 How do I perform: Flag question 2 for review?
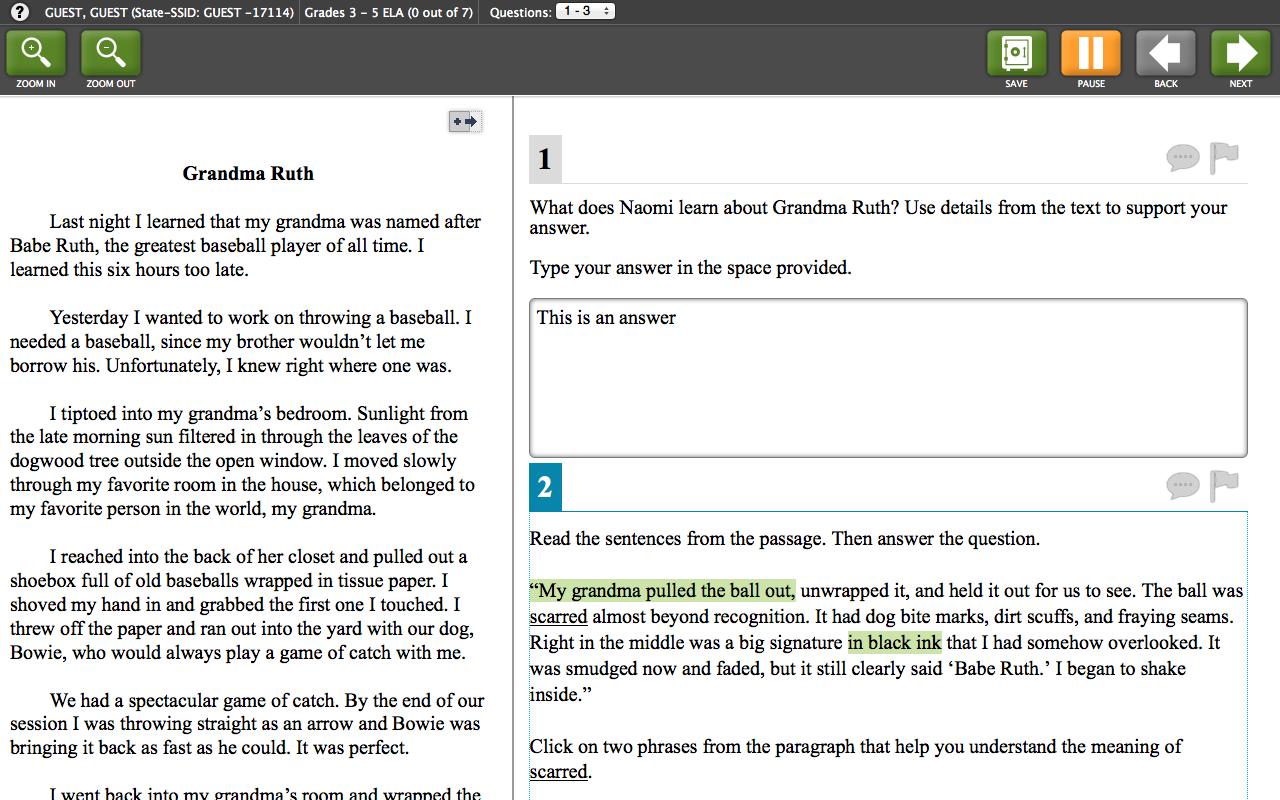[x=1224, y=485]
